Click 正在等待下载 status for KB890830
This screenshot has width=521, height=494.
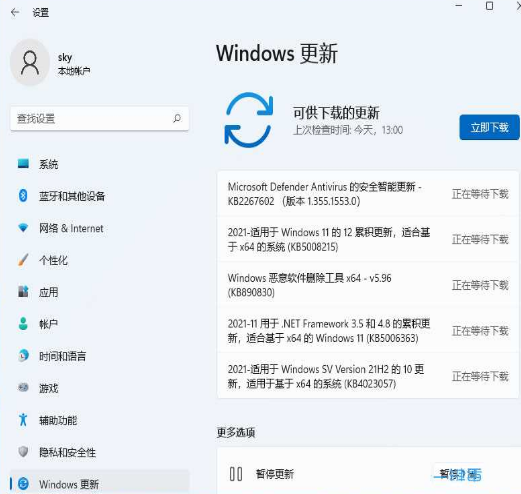[480, 285]
